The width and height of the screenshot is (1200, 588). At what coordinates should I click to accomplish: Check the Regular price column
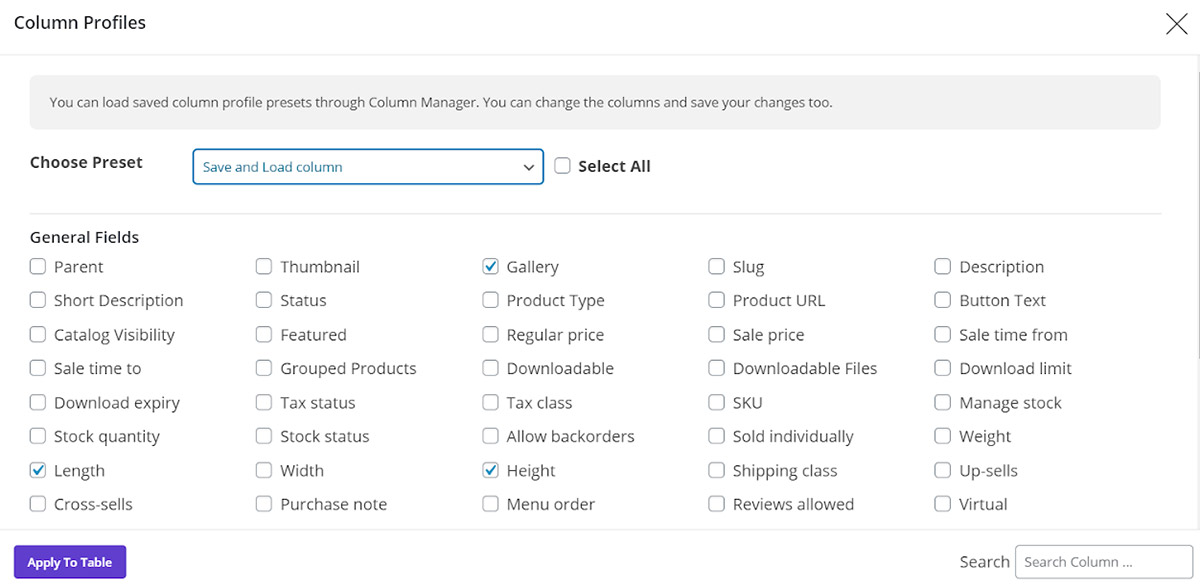(x=490, y=334)
